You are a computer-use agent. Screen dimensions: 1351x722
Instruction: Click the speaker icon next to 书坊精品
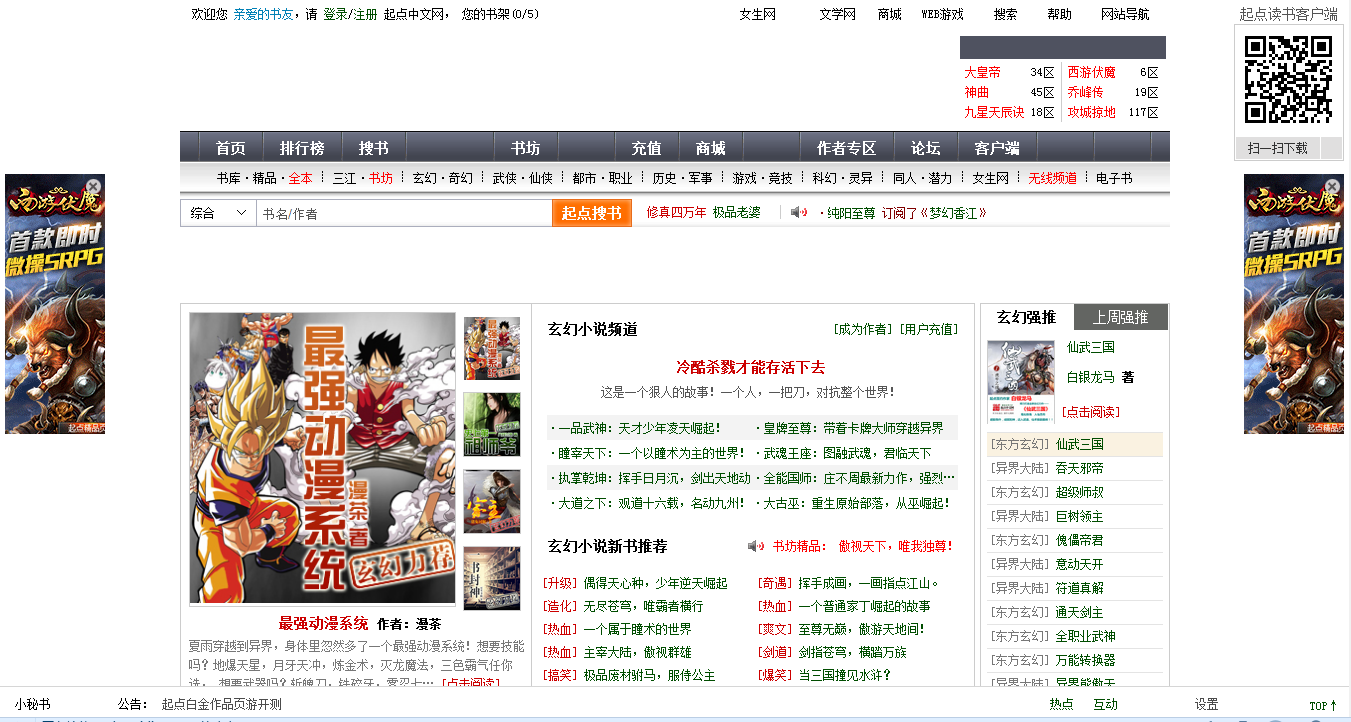(756, 546)
